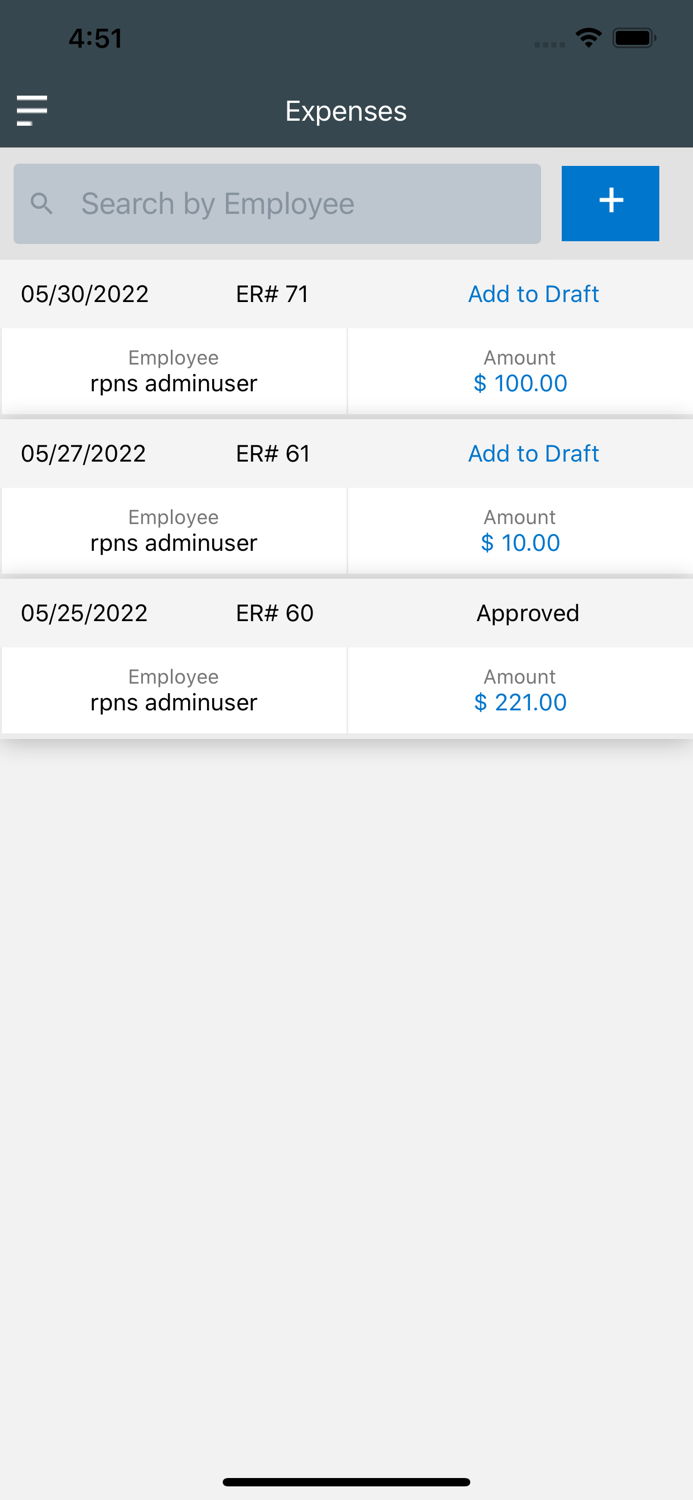Select the Expenses title in the header

tap(346, 111)
